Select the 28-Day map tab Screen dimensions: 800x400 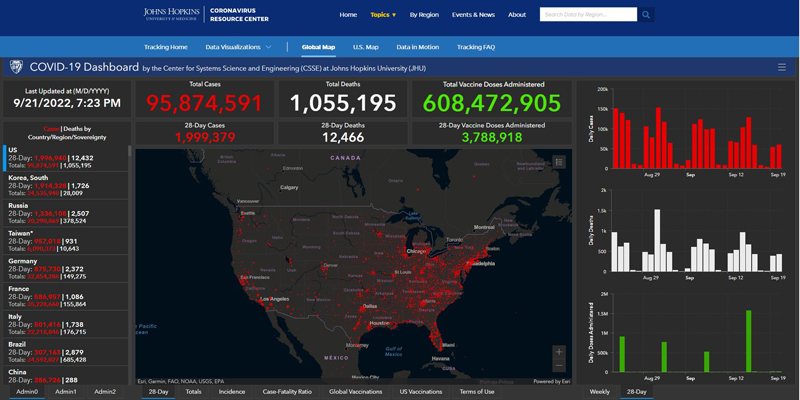pyautogui.click(x=158, y=392)
